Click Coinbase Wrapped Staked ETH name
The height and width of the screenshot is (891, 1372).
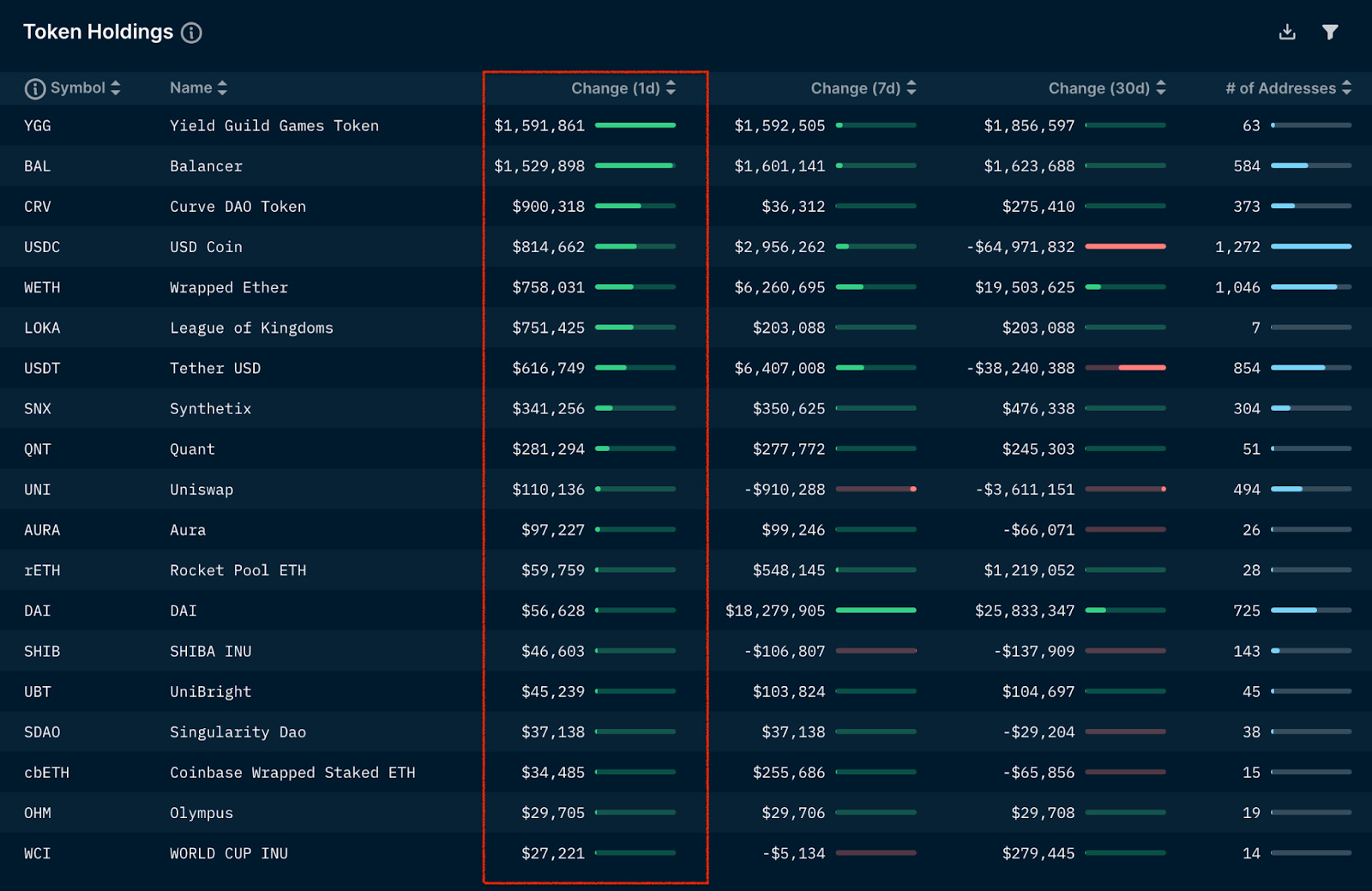[292, 772]
